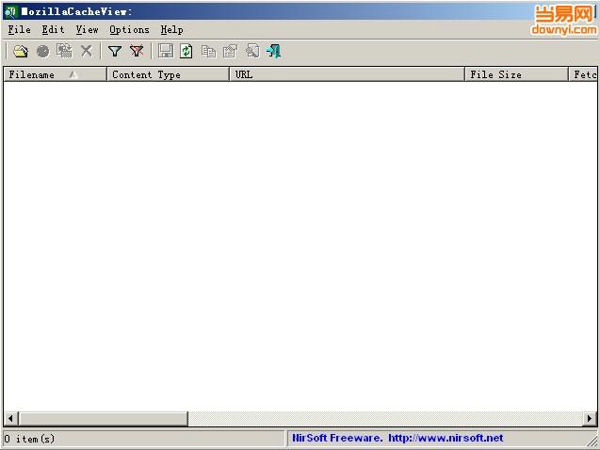This screenshot has height=450, width=600.
Task: Open the View menu
Action: point(87,30)
